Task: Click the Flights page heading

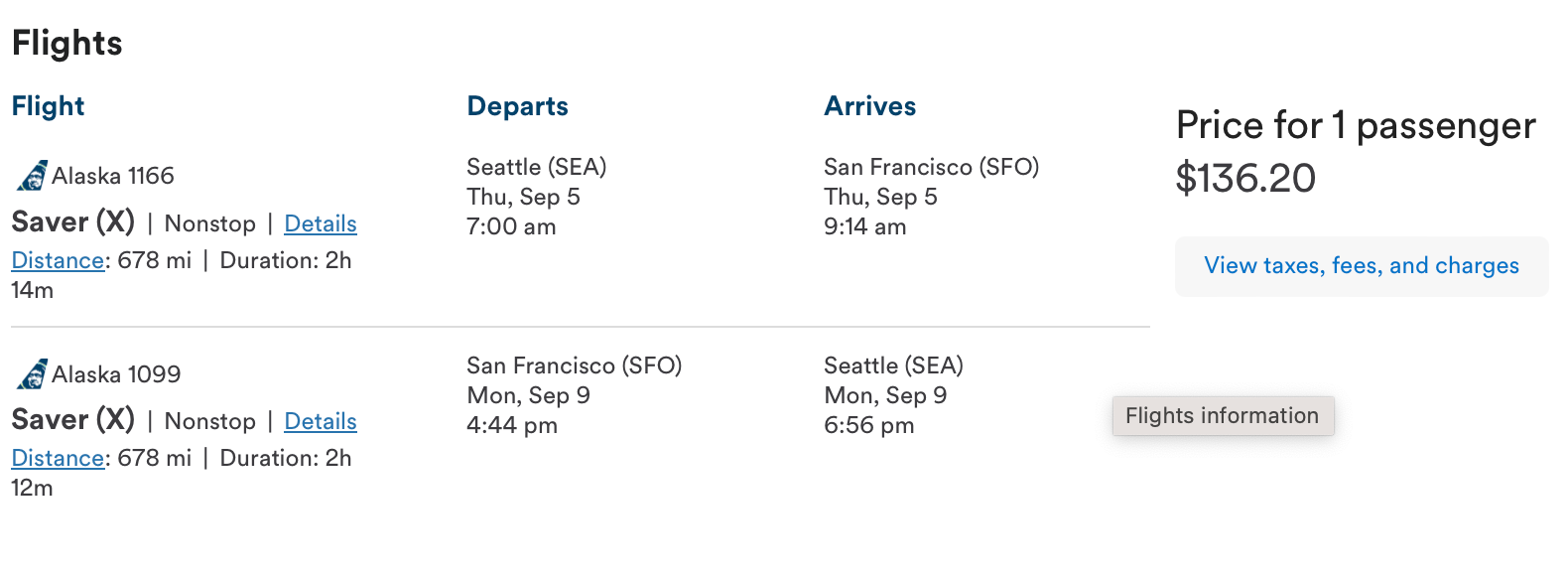Action: coord(66,44)
